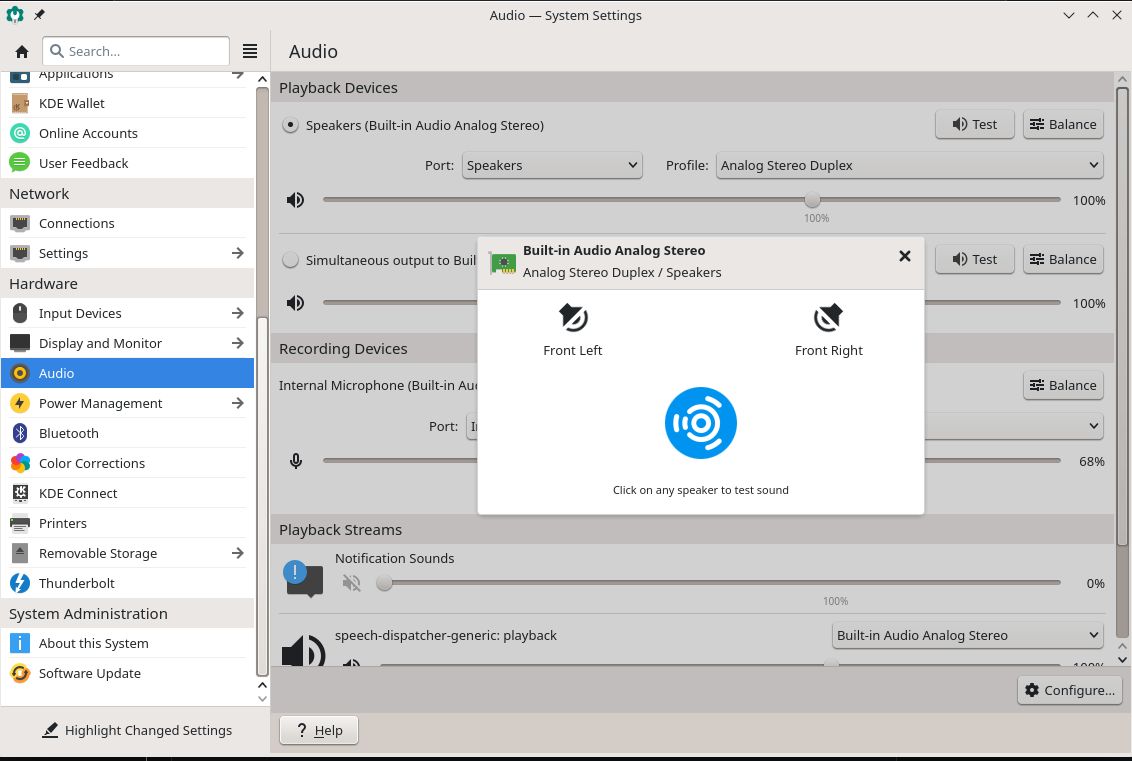The width and height of the screenshot is (1132, 761).
Task: Adjust the Notification Sounds volume slider handle
Action: (384, 583)
